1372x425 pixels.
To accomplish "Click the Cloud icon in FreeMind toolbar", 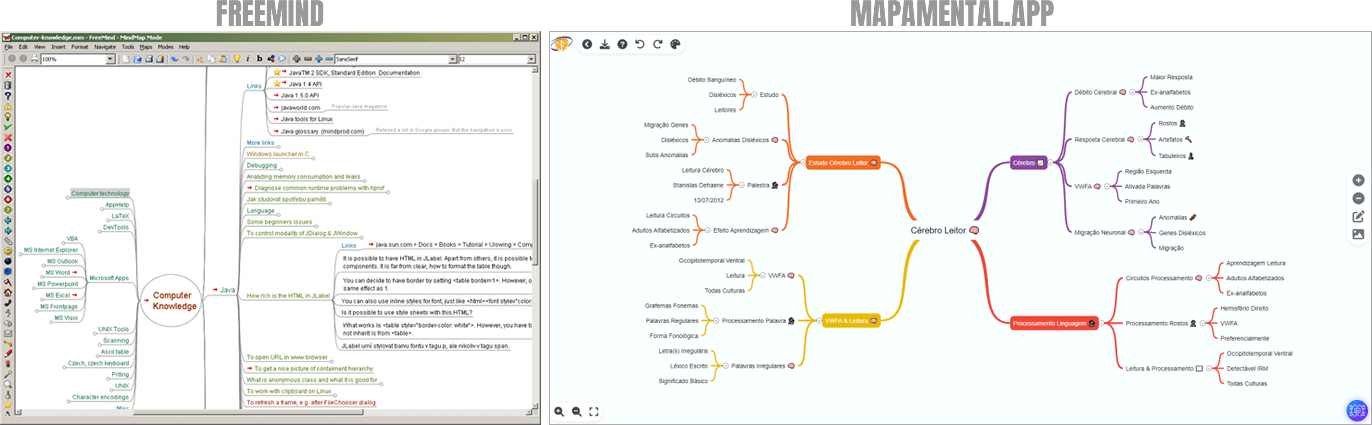I will (x=282, y=59).
